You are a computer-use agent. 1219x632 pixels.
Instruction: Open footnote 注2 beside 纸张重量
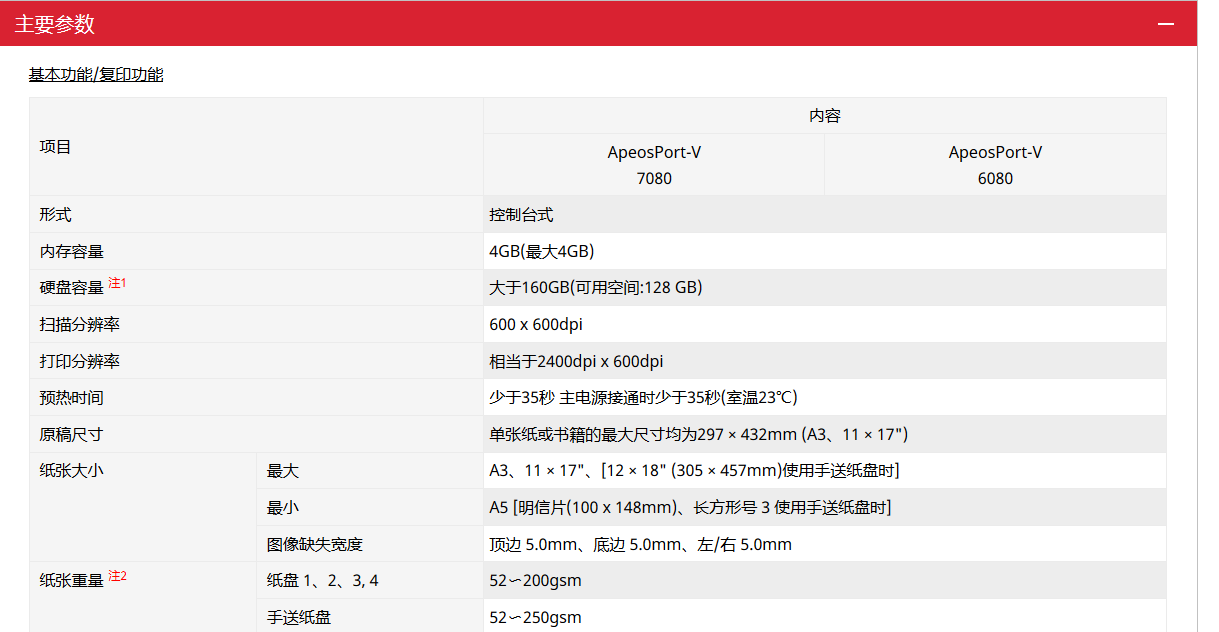(118, 576)
